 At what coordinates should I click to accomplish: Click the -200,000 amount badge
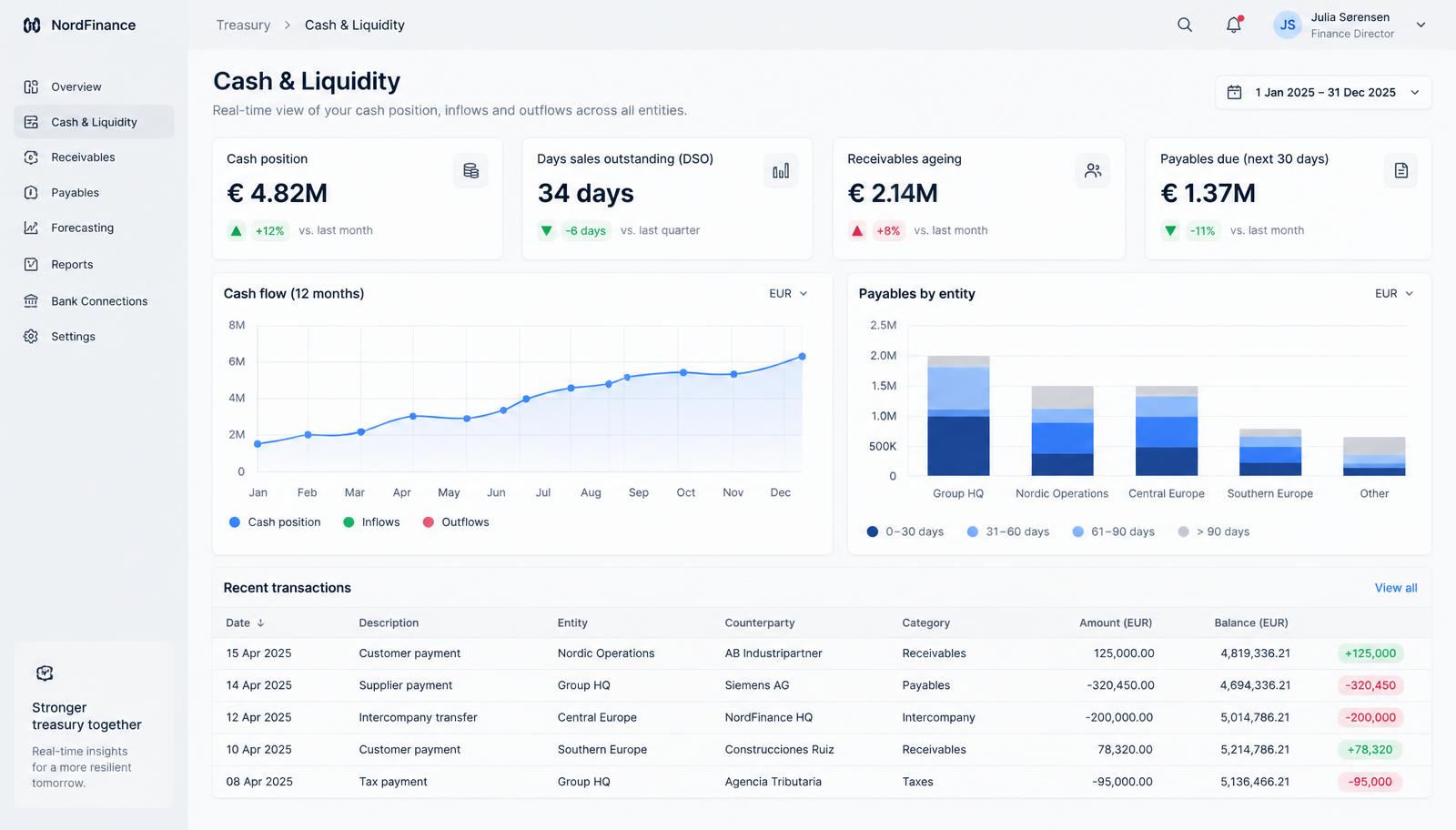(1370, 718)
